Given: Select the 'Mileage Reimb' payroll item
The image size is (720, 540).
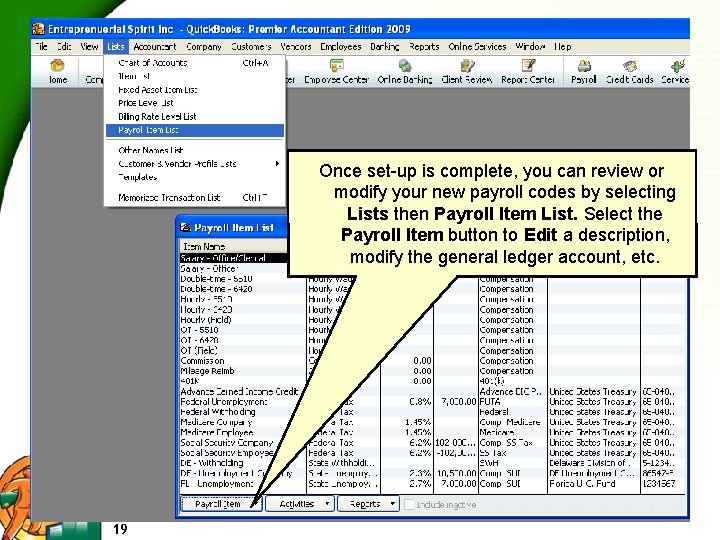Looking at the screenshot, I should 243,371.
